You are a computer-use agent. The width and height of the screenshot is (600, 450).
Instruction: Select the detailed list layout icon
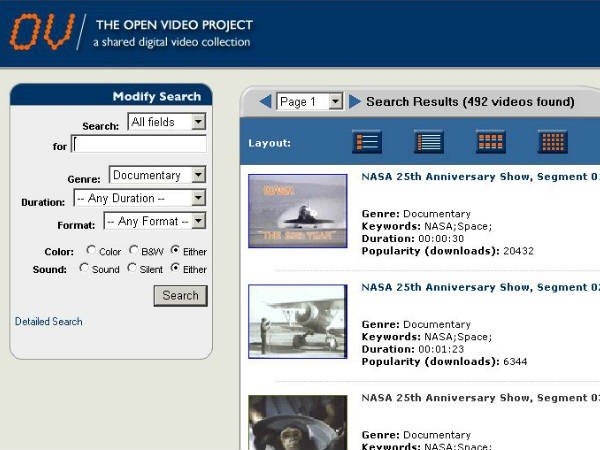(x=367, y=142)
